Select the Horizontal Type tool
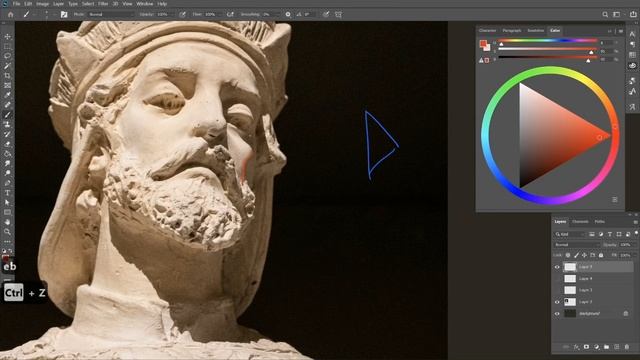This screenshot has width=640, height=360. pos(7,193)
